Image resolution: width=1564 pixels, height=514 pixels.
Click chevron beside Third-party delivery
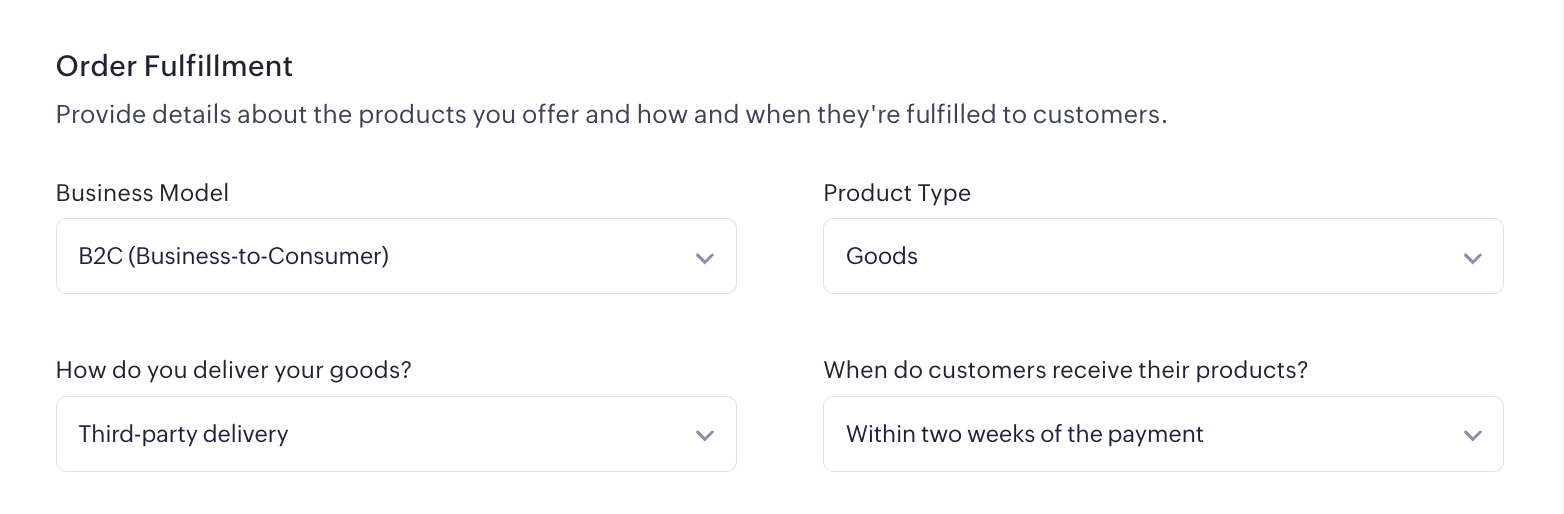pos(704,435)
